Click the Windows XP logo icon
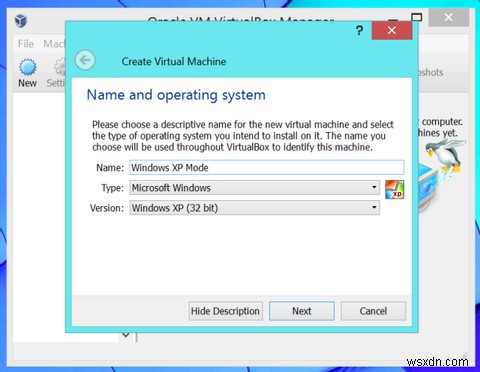The height and width of the screenshot is (372, 480). (x=395, y=189)
